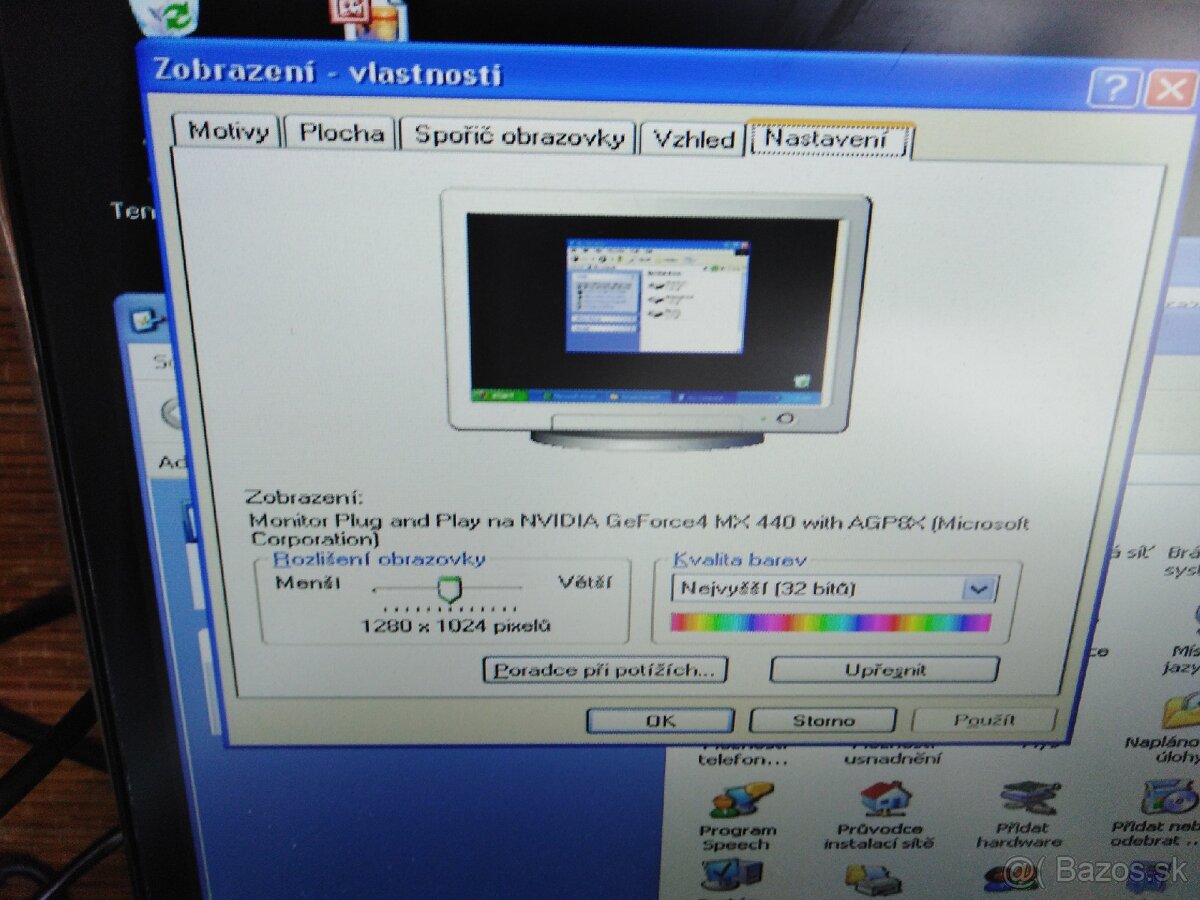Click the Poradce při potížích button
The image size is (1200, 900).
coord(604,669)
